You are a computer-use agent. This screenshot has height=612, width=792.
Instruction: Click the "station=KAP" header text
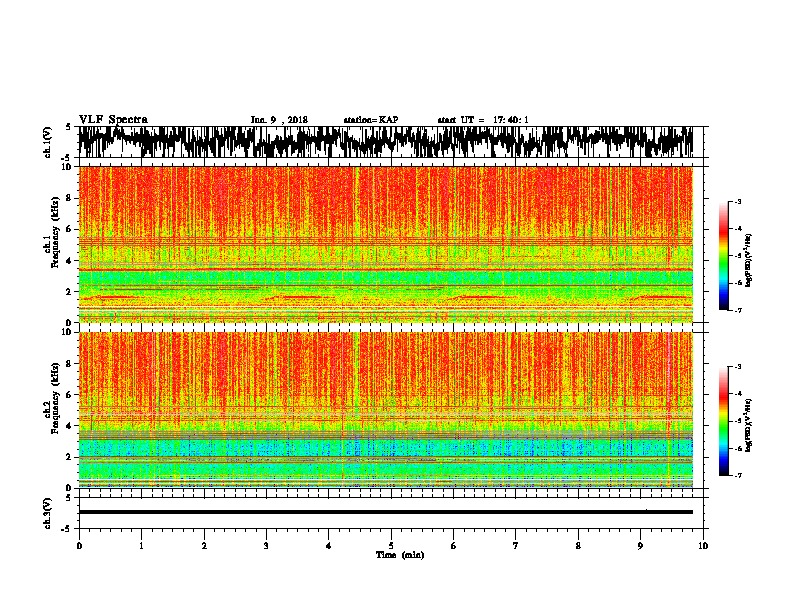tap(371, 120)
